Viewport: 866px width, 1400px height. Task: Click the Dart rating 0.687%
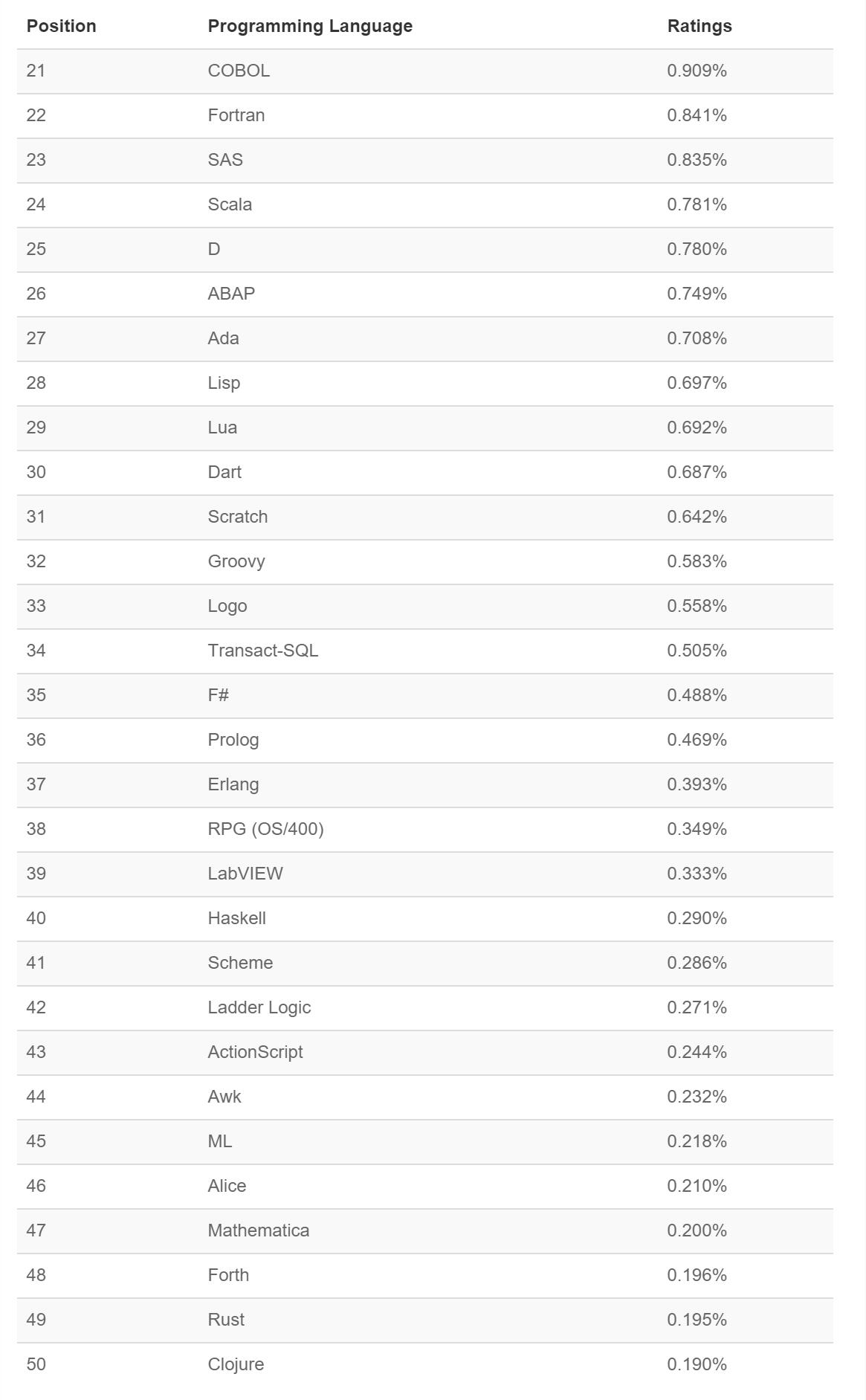(697, 472)
